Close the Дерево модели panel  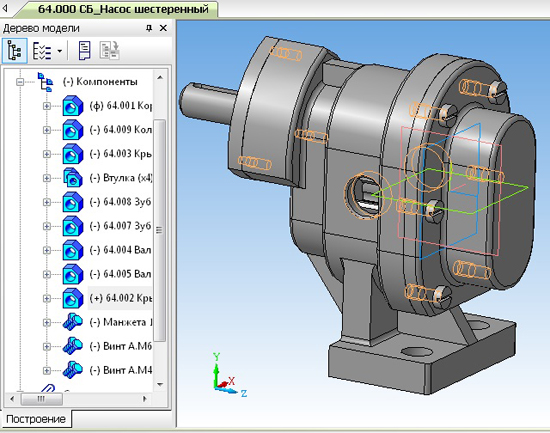click(163, 28)
